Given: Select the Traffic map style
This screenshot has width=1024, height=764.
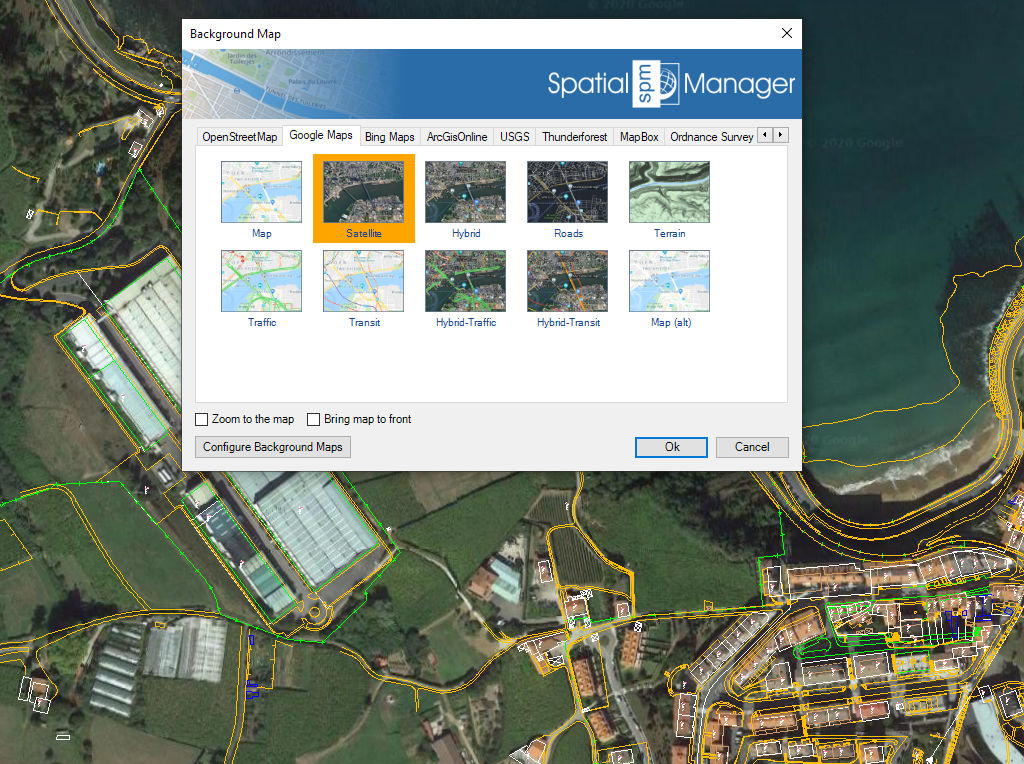Looking at the screenshot, I should pyautogui.click(x=261, y=282).
